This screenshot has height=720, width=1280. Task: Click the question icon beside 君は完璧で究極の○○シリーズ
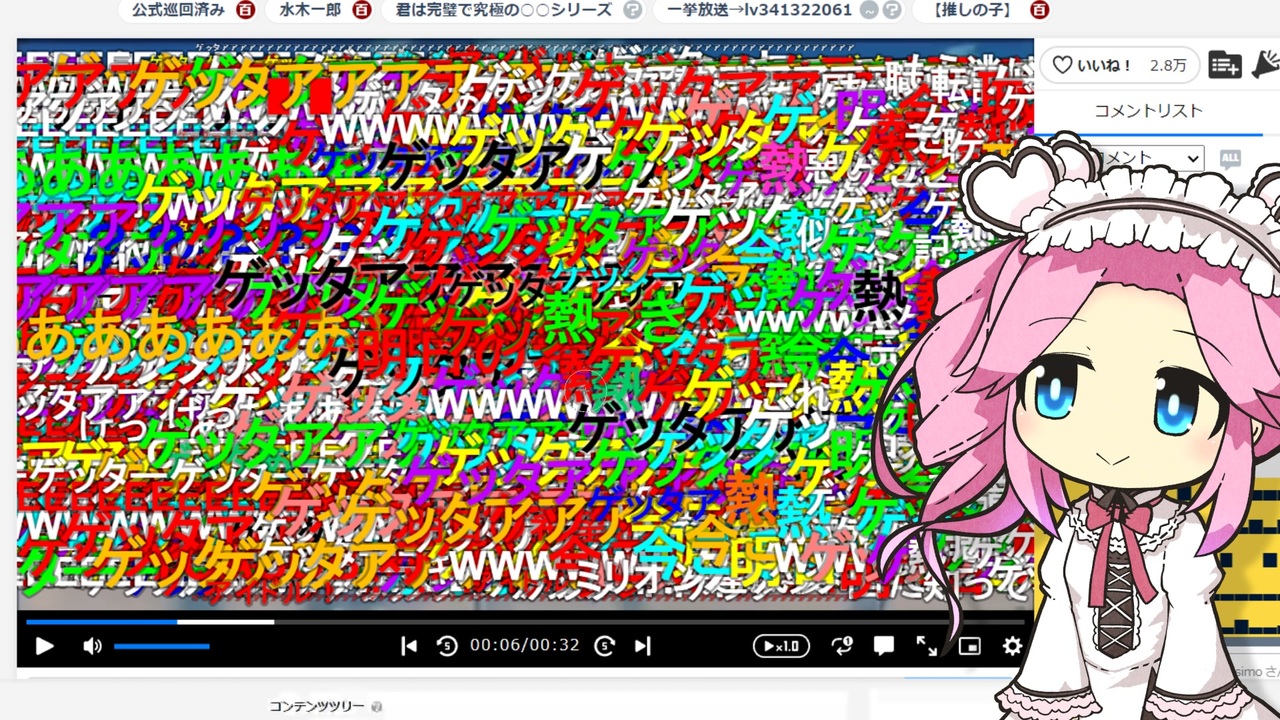tap(632, 10)
